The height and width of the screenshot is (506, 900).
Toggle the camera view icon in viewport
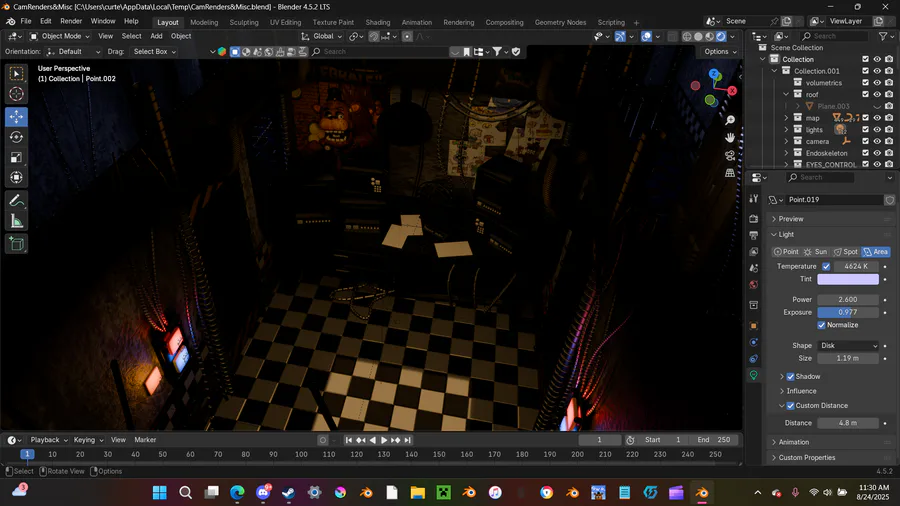[730, 155]
